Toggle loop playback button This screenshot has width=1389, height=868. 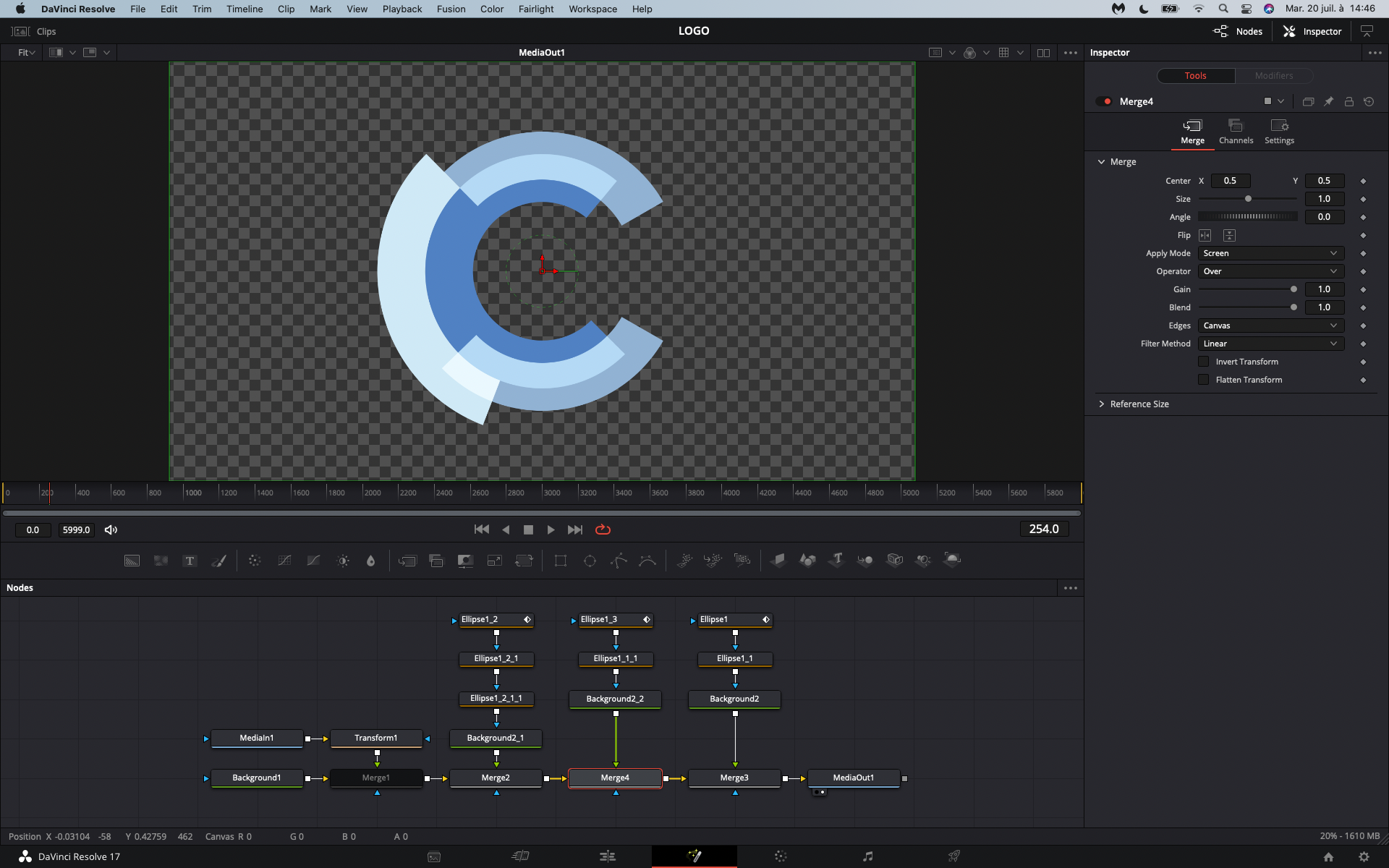[x=603, y=529]
